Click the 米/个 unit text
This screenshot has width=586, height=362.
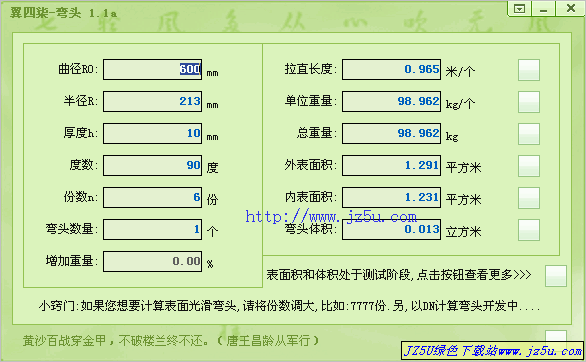coord(460,71)
